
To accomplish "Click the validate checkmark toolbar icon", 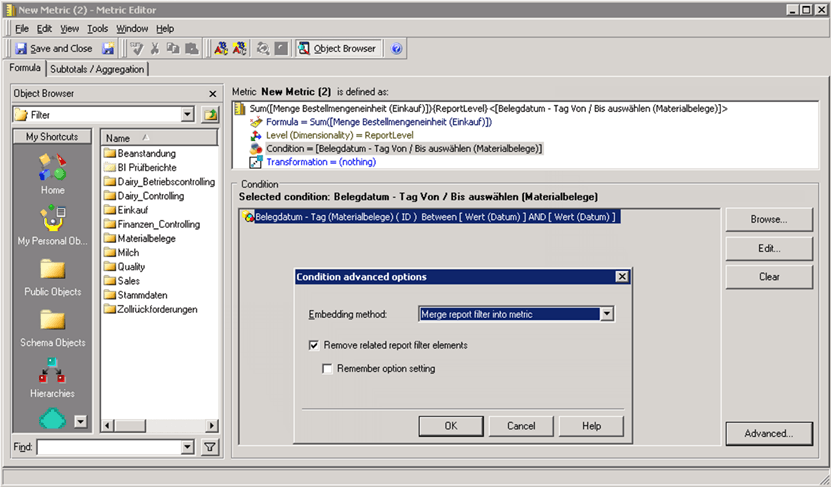I will coord(137,49).
